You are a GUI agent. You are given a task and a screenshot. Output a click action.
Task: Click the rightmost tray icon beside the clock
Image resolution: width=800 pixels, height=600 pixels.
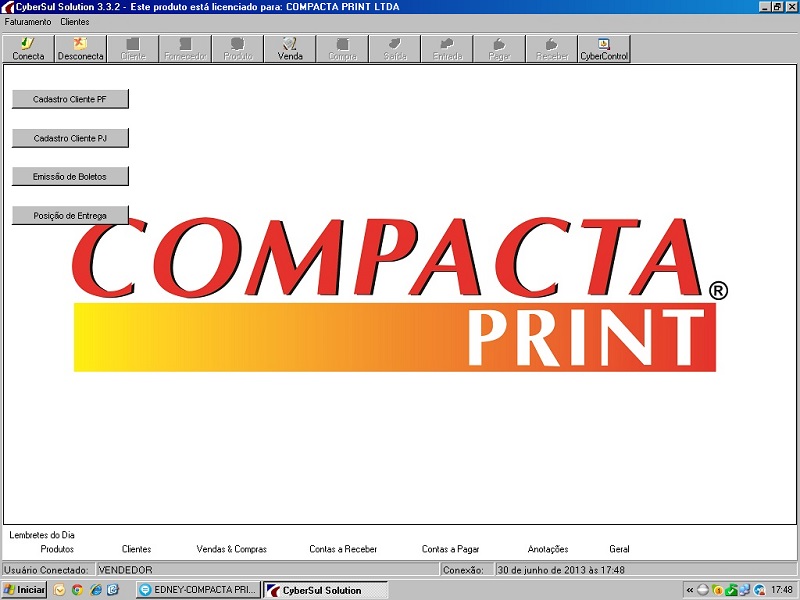[x=760, y=590]
